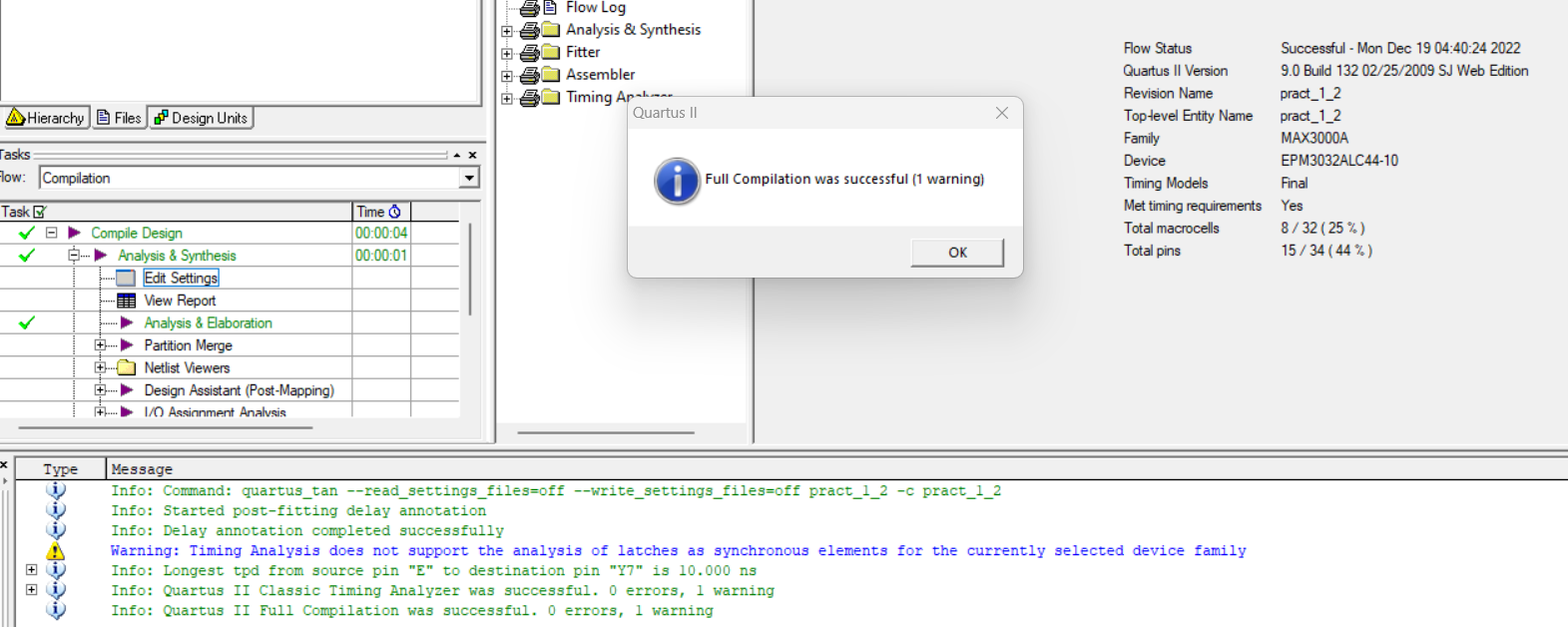This screenshot has width=1568, height=627.
Task: Expand the Longest tpd info message
Action: pos(32,570)
